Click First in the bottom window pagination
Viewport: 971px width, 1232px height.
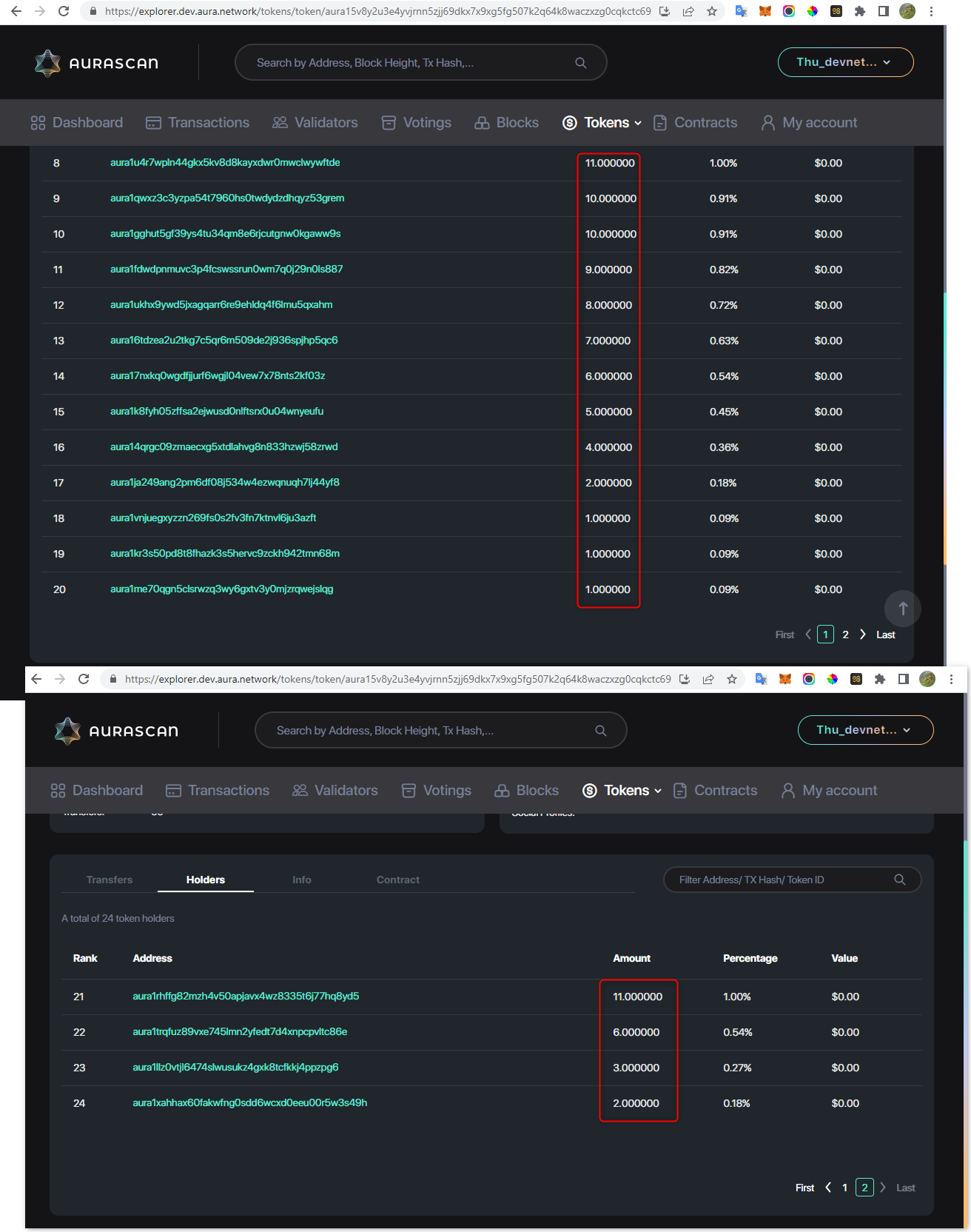(805, 1188)
